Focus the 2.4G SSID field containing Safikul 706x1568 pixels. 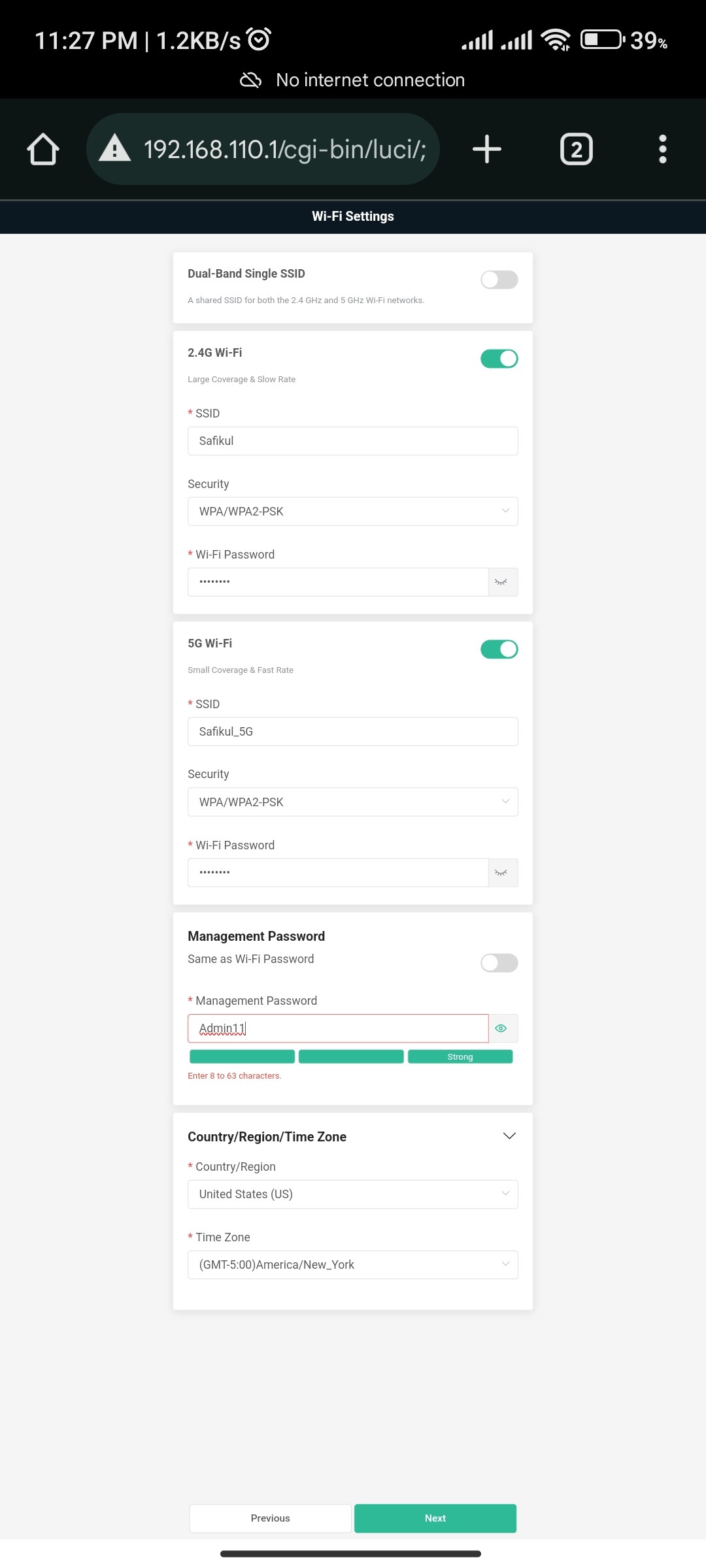tap(352, 441)
